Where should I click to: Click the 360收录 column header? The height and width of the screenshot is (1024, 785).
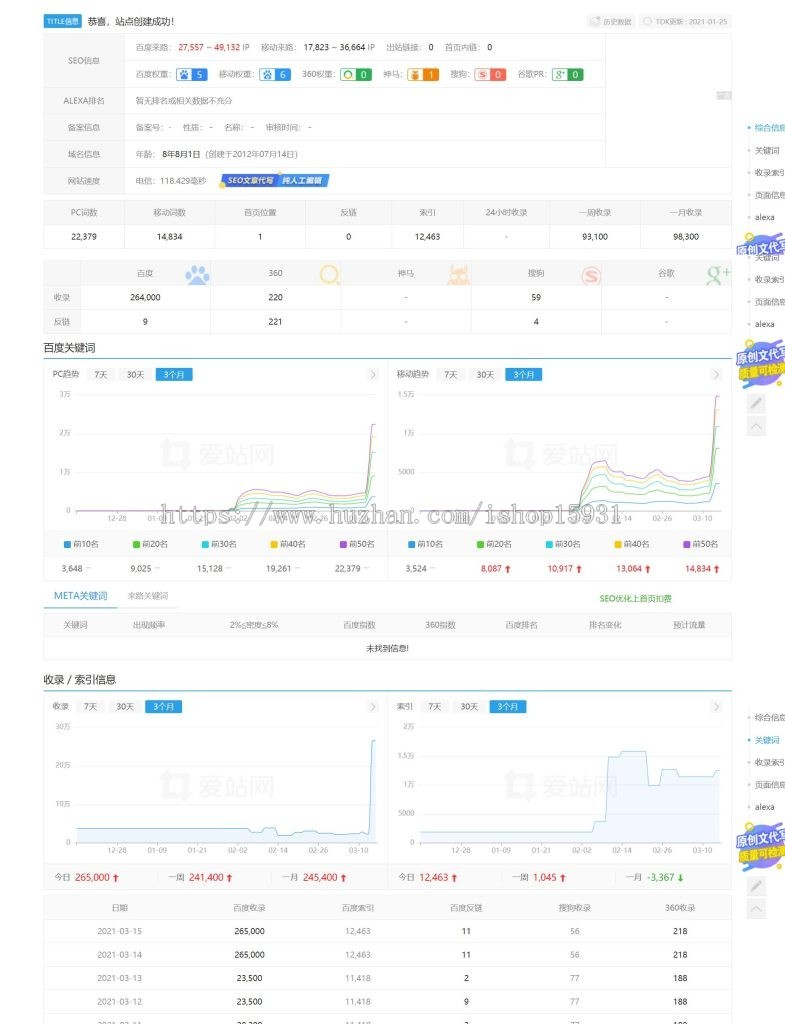(x=680, y=908)
